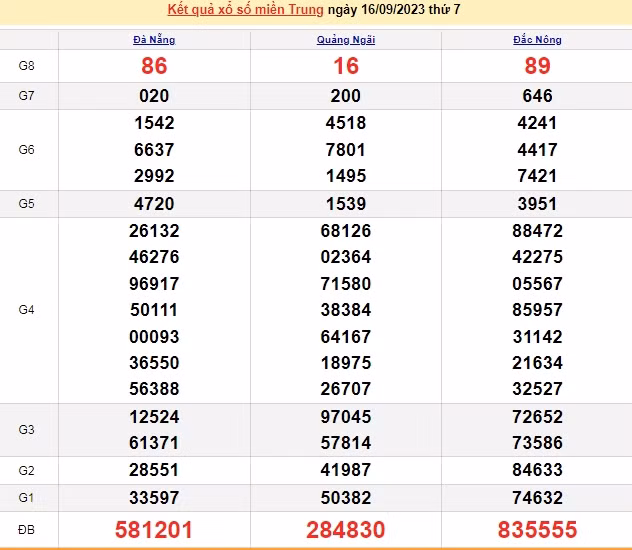Click the G7 number 020
This screenshot has height=550, width=632.
[154, 96]
